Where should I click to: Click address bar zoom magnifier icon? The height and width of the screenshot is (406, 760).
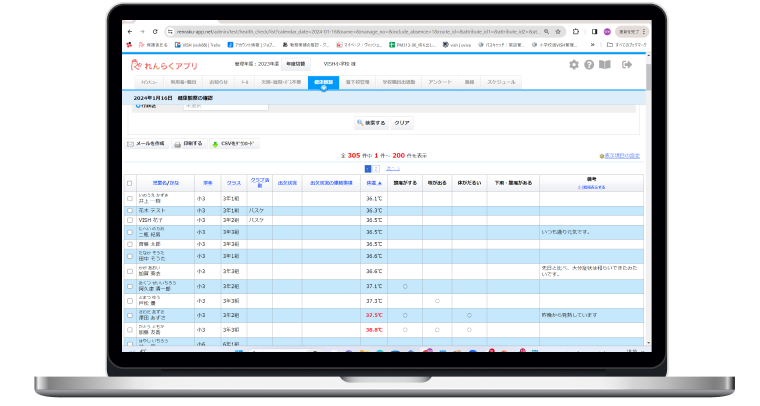tap(546, 31)
